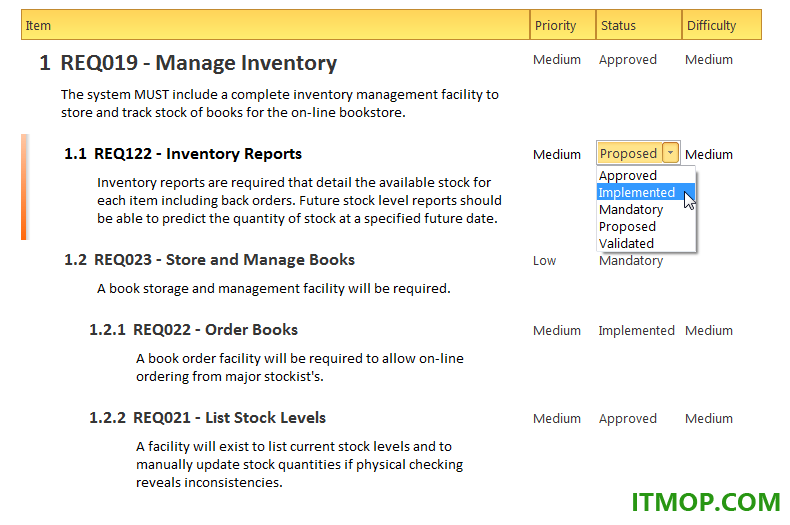790x525 pixels.
Task: Click the Status column header
Action: [639, 25]
